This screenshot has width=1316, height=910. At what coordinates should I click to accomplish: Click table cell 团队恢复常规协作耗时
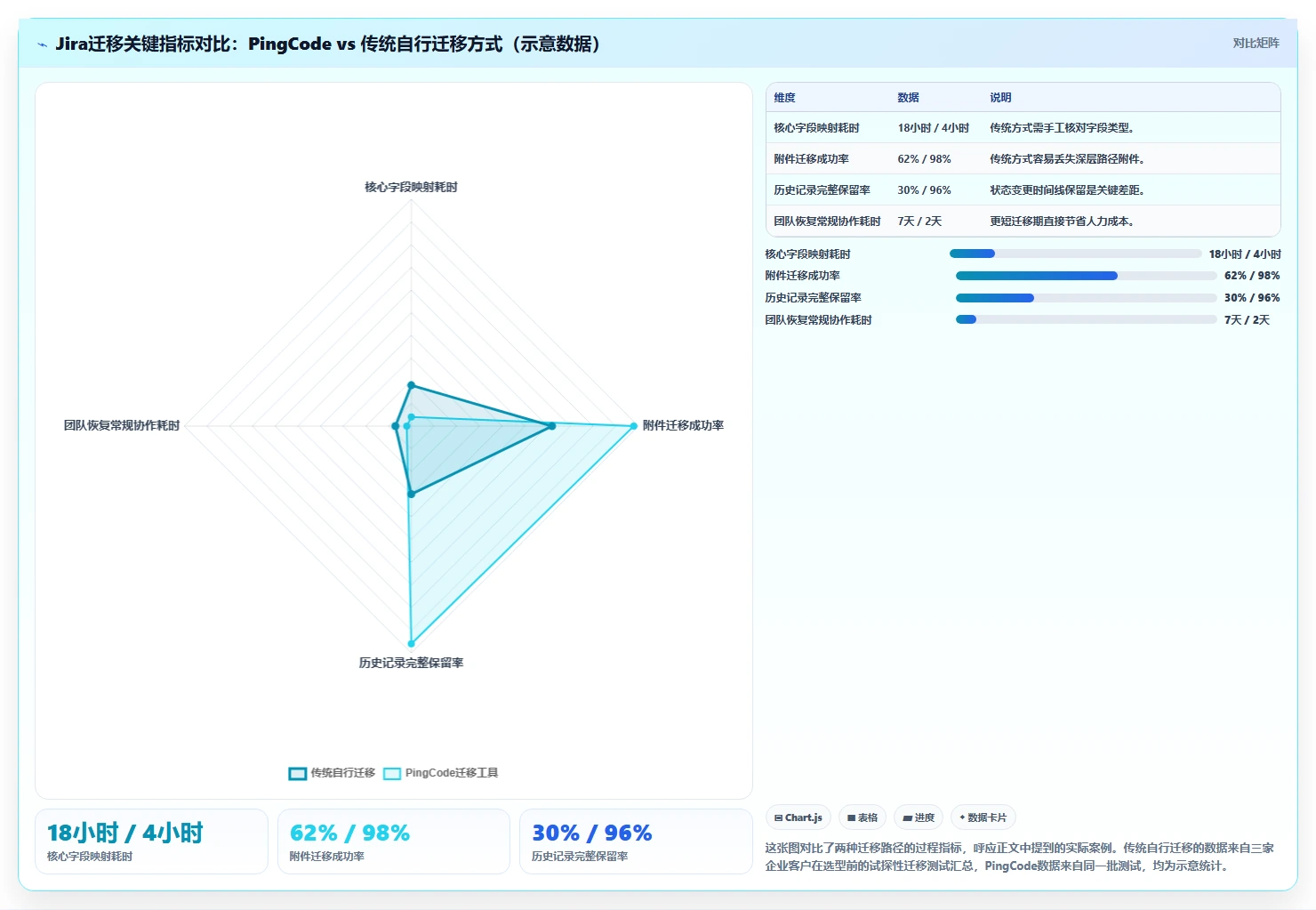pyautogui.click(x=827, y=221)
